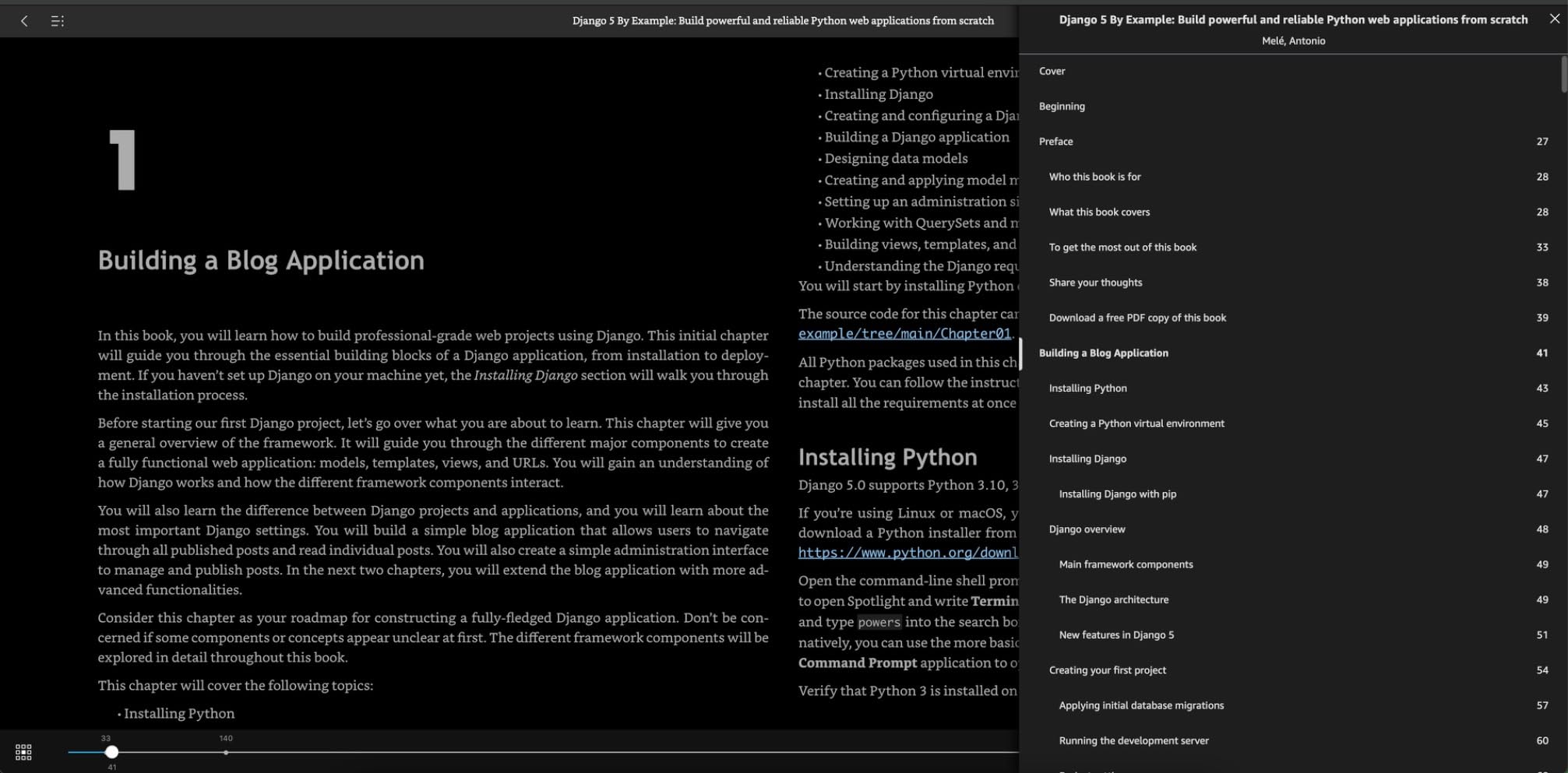
Task: Click the reading progress slider handle
Action: click(x=112, y=752)
